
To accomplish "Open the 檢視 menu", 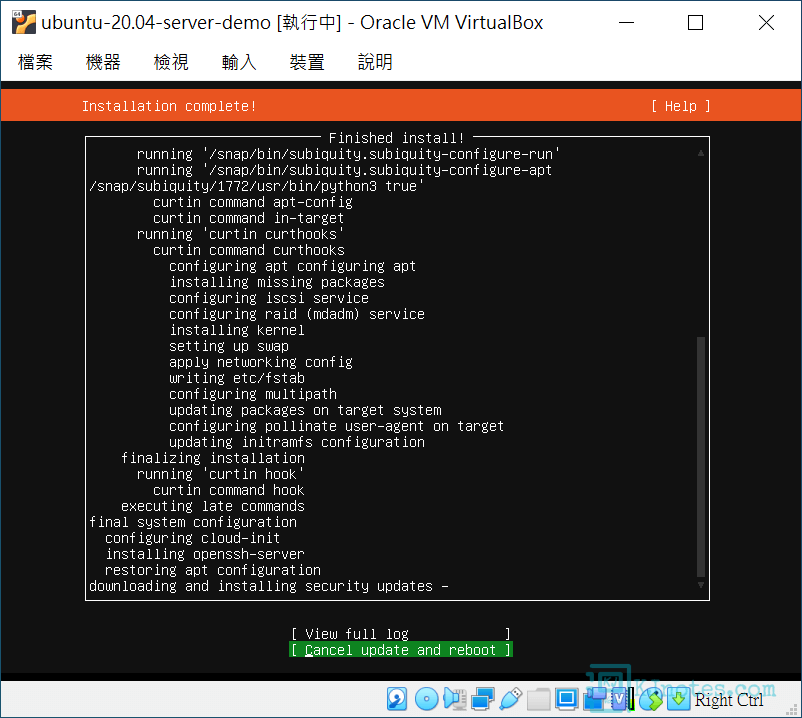I will point(171,62).
